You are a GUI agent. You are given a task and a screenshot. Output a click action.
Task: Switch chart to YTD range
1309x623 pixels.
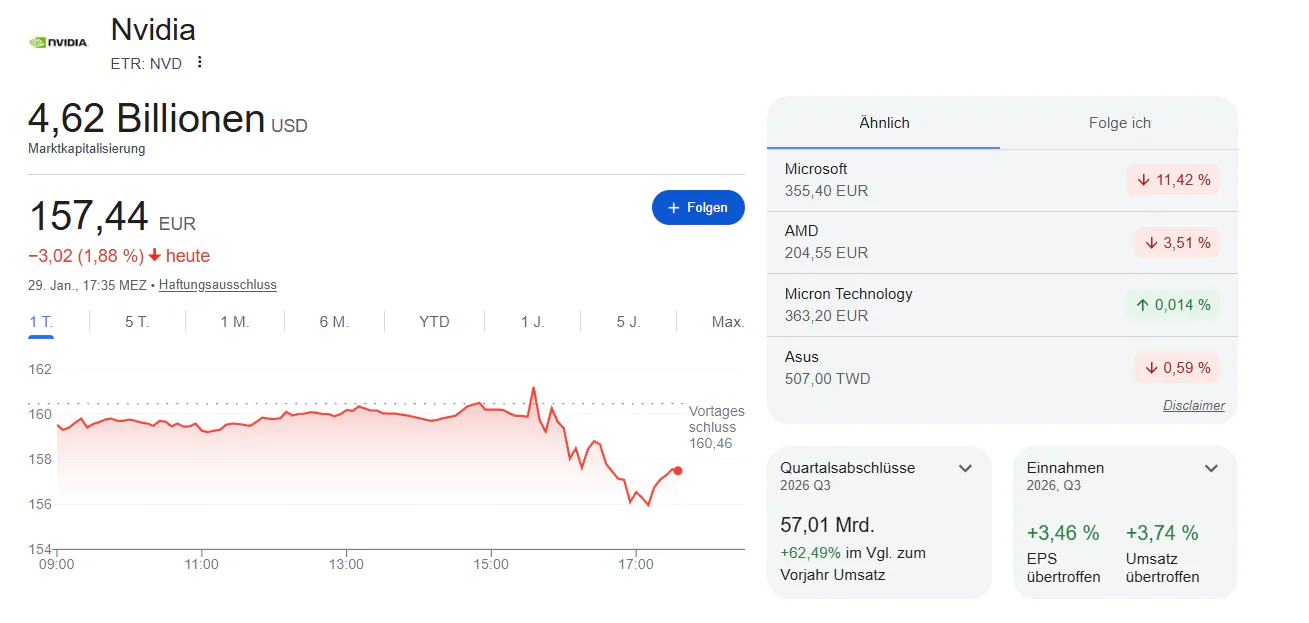point(434,322)
